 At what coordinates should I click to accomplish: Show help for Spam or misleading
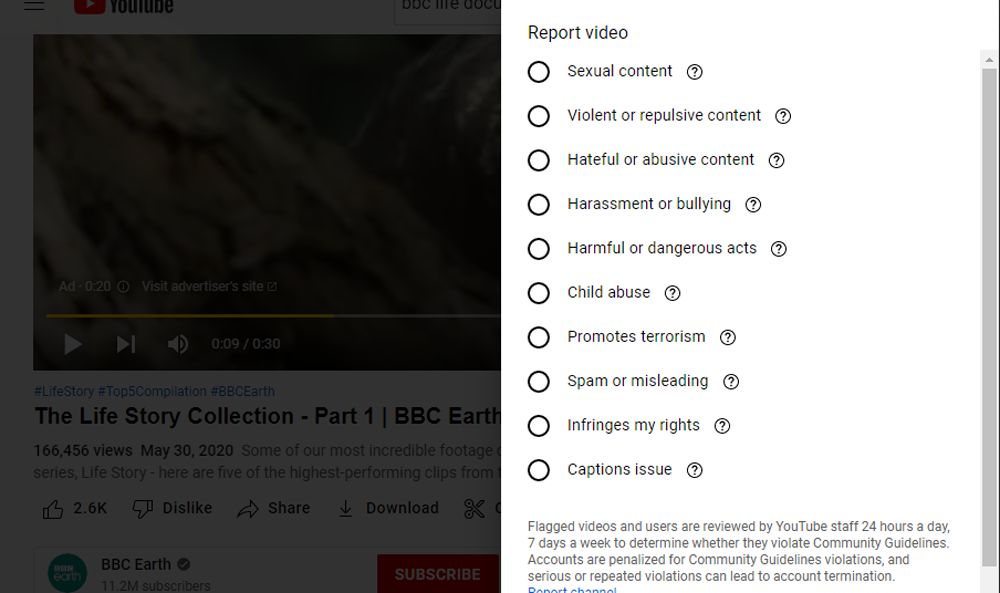[731, 381]
